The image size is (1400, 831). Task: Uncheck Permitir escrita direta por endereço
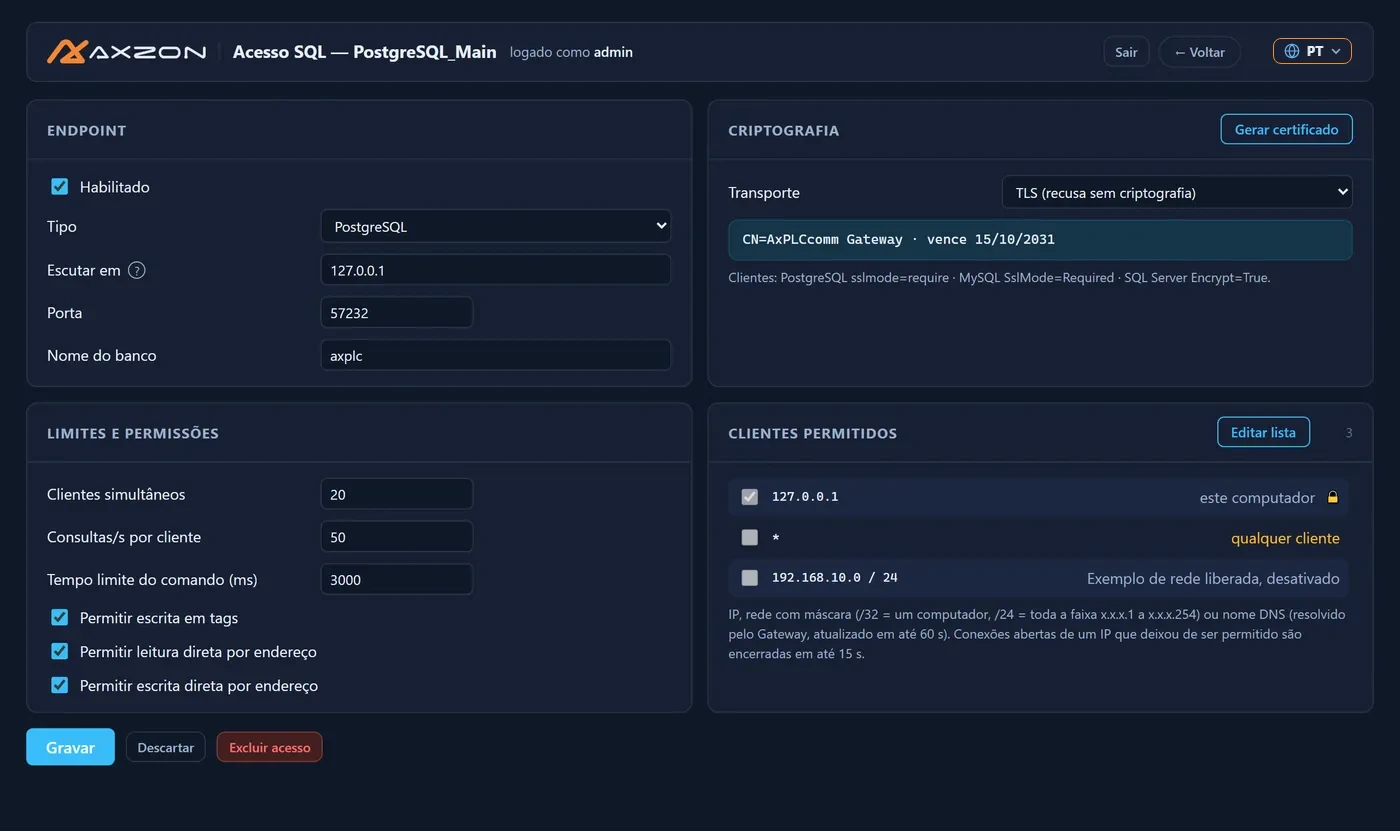60,686
